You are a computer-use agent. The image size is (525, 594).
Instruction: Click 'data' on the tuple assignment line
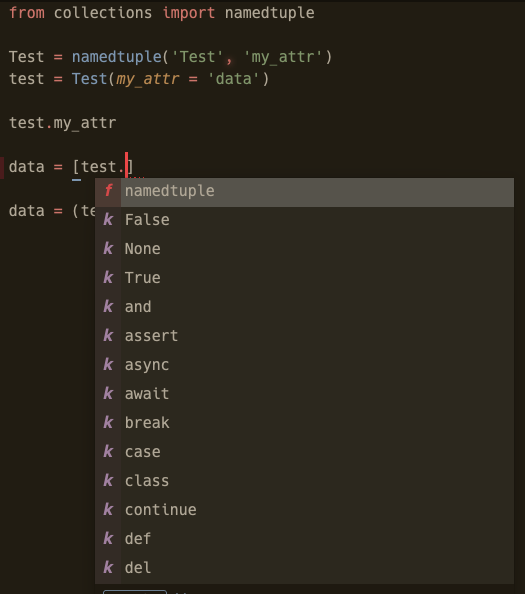[x=27, y=211]
